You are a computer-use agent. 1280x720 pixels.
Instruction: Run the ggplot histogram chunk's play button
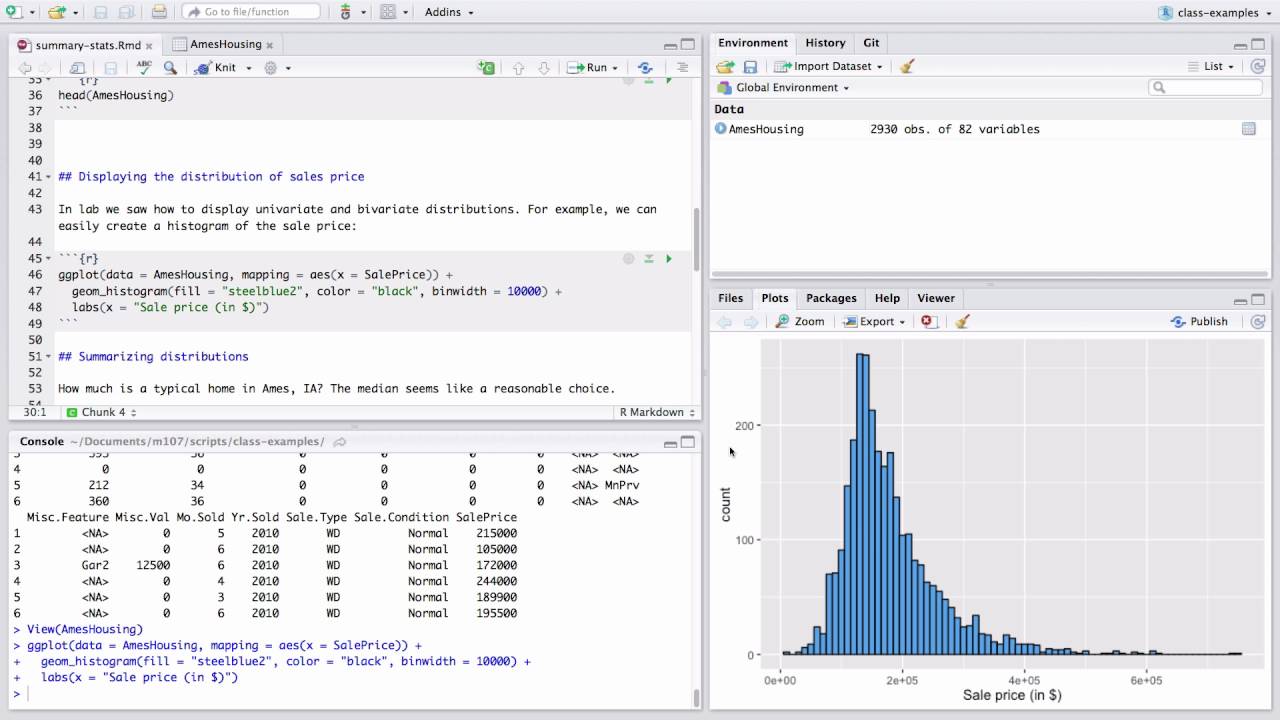coord(669,258)
